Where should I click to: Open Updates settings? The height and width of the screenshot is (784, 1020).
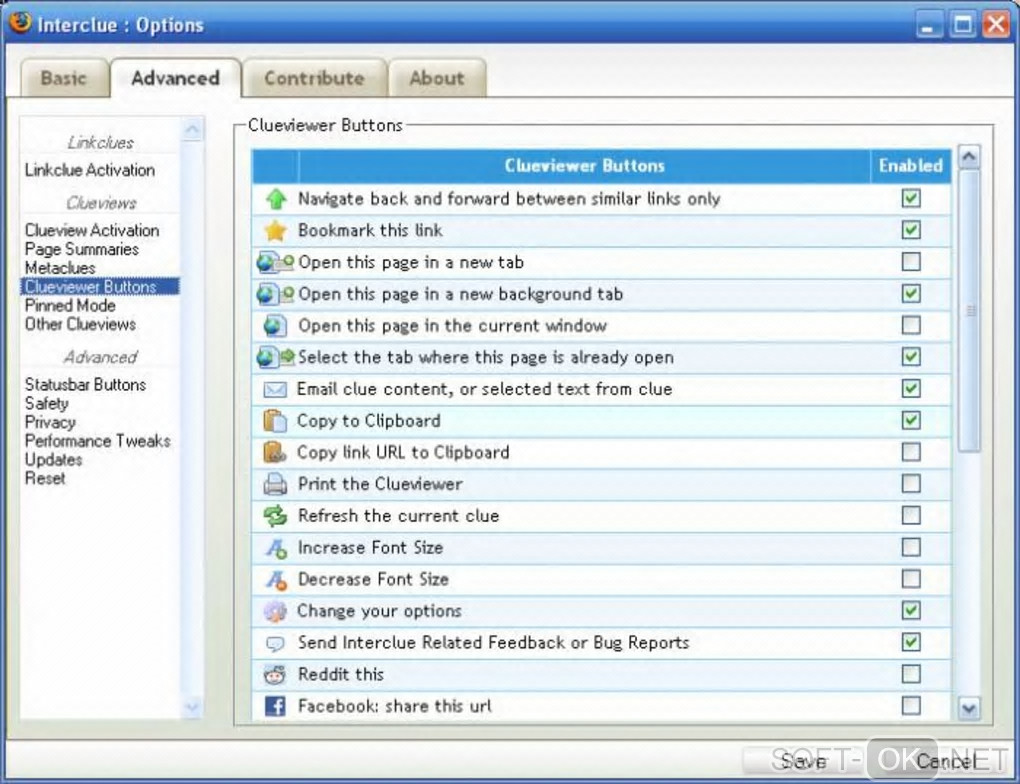point(53,460)
